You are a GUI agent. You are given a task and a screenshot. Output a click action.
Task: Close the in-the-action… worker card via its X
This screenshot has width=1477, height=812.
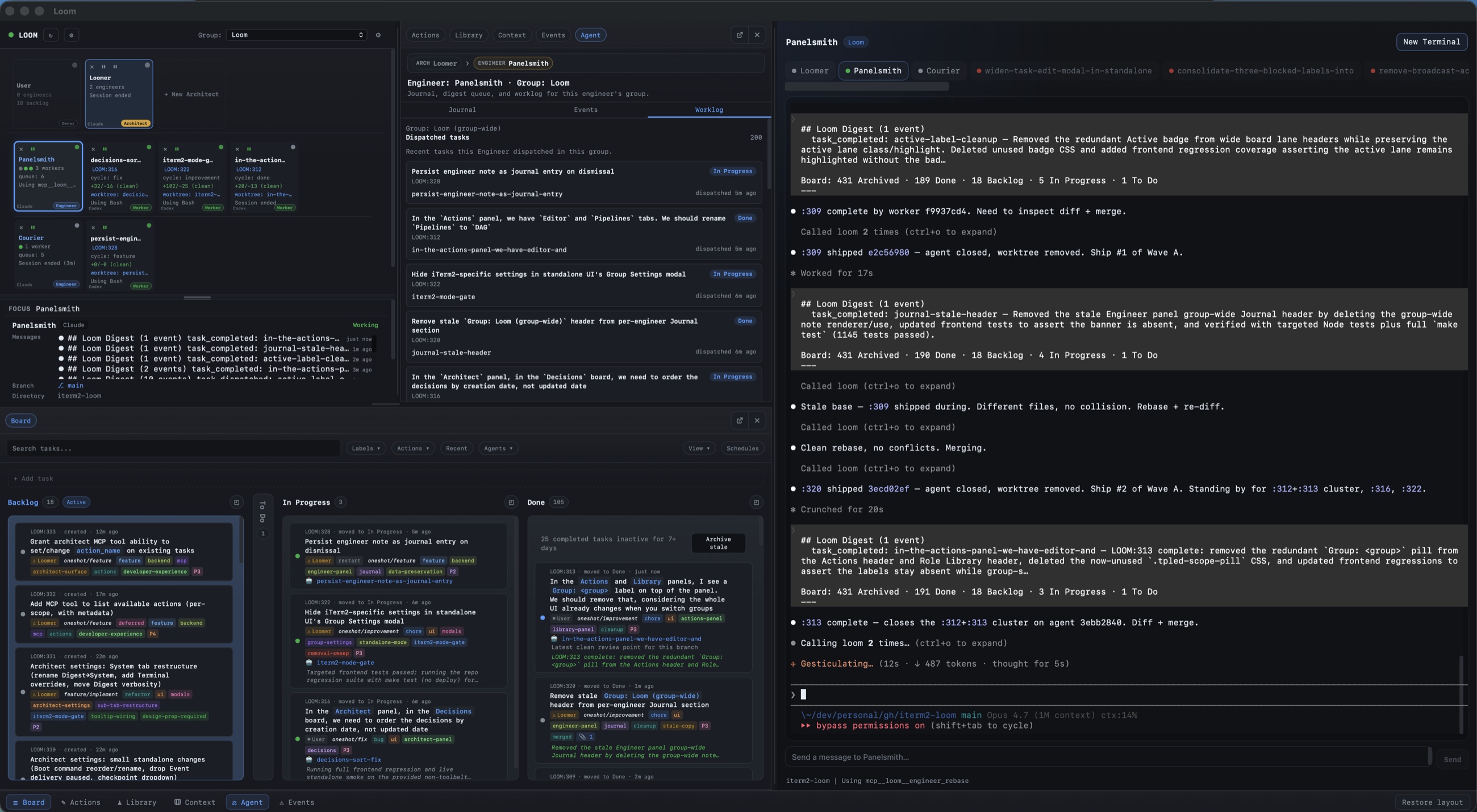[x=237, y=149]
